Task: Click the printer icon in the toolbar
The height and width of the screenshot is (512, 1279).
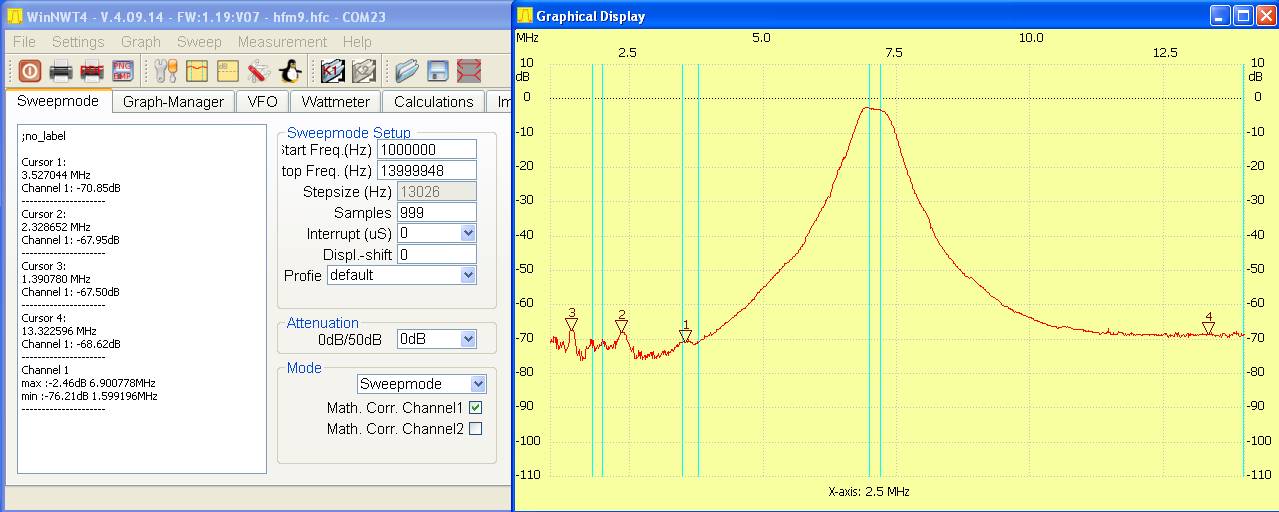Action: (61, 71)
